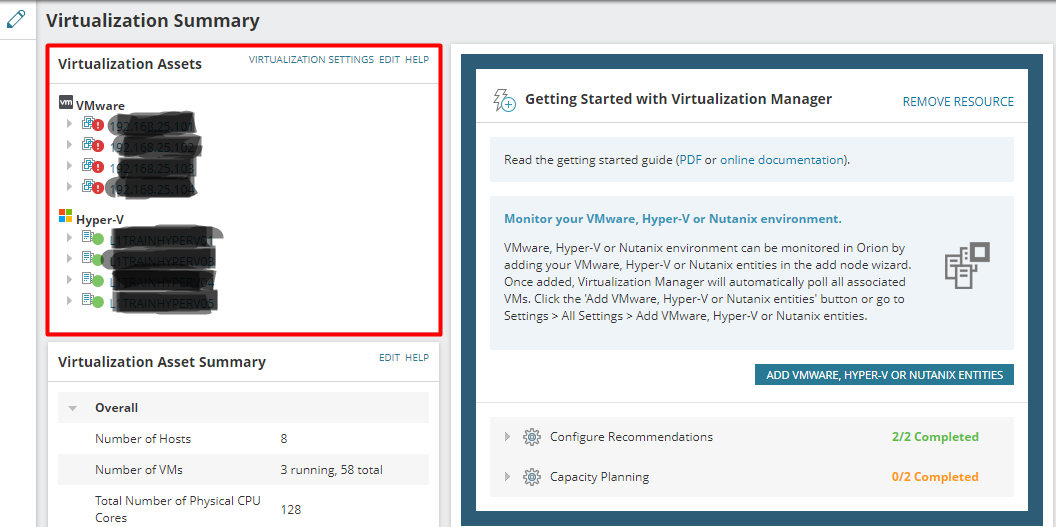Click Add VMware, Hyper-V or Nutanix Entities button

pyautogui.click(x=884, y=375)
